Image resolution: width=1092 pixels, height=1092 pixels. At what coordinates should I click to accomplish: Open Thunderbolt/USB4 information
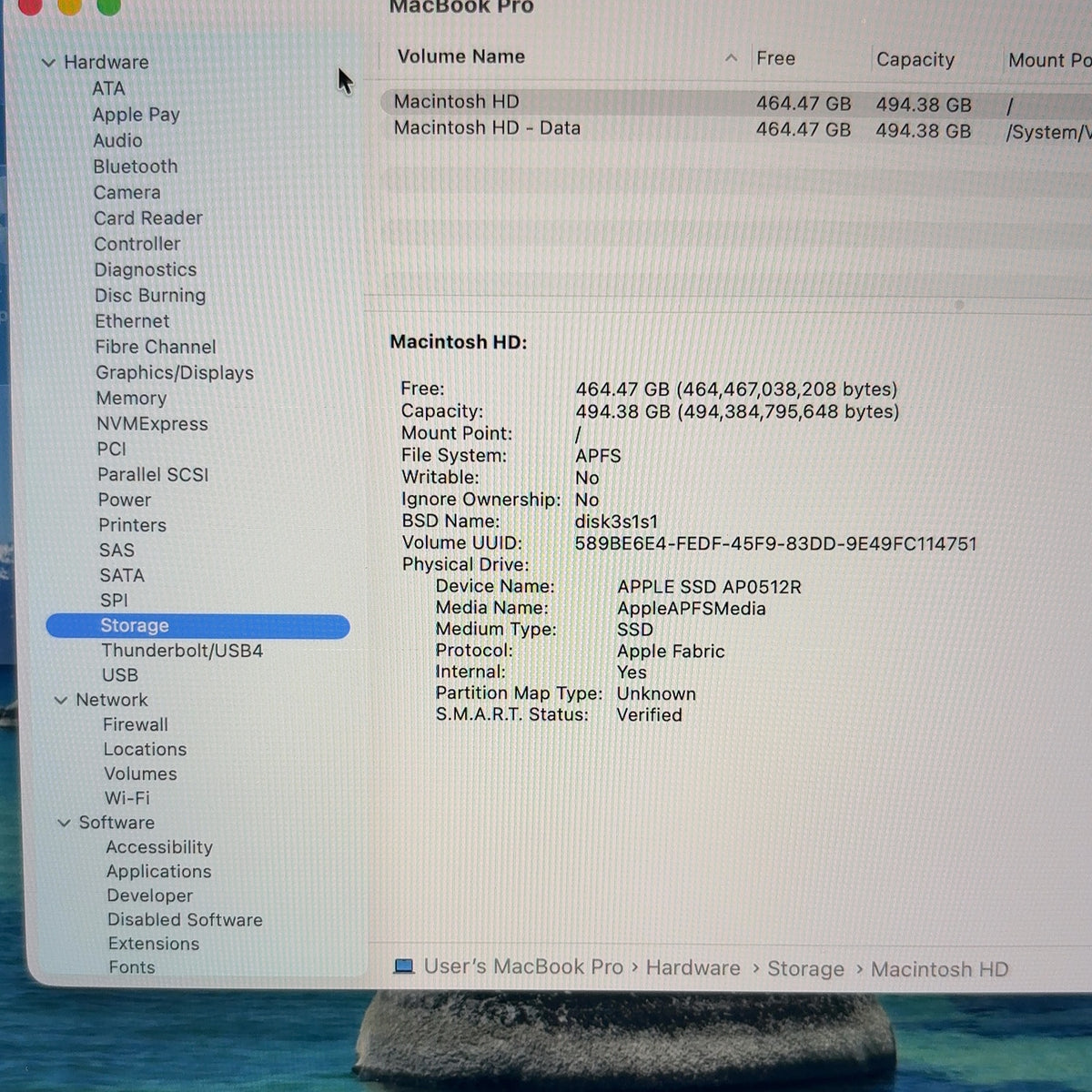[181, 651]
